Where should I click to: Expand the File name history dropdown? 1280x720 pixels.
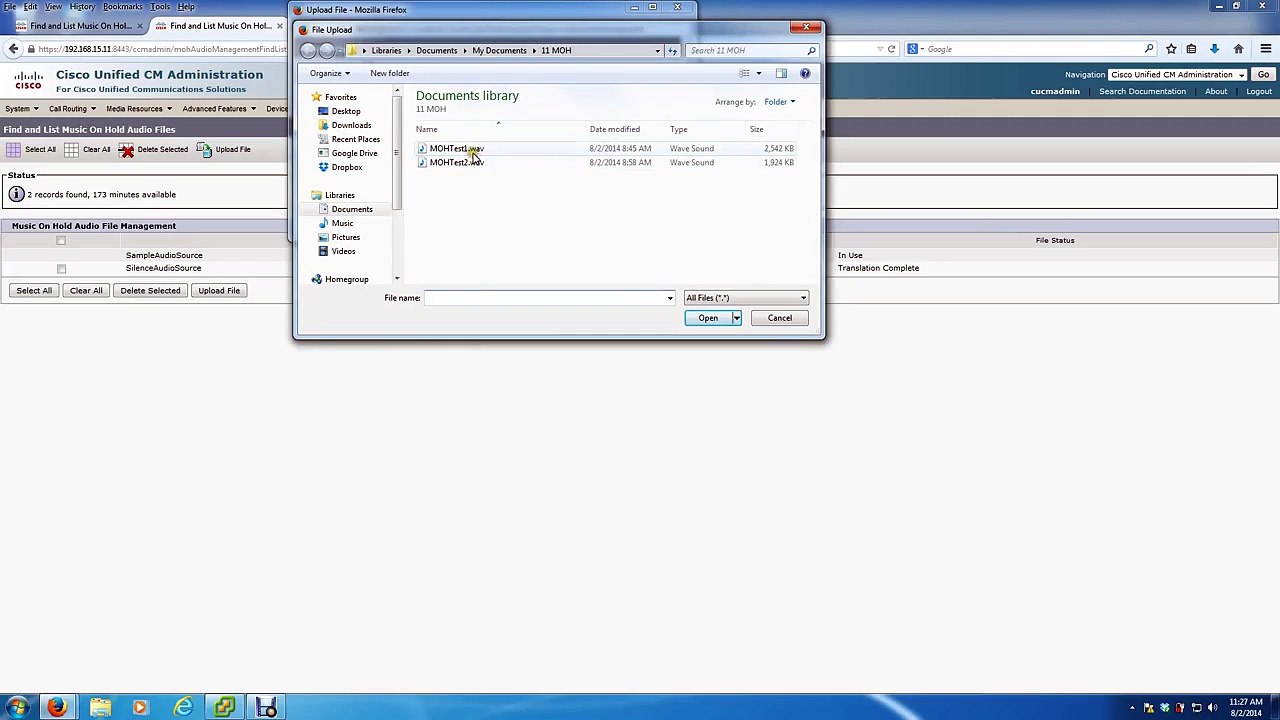670,298
